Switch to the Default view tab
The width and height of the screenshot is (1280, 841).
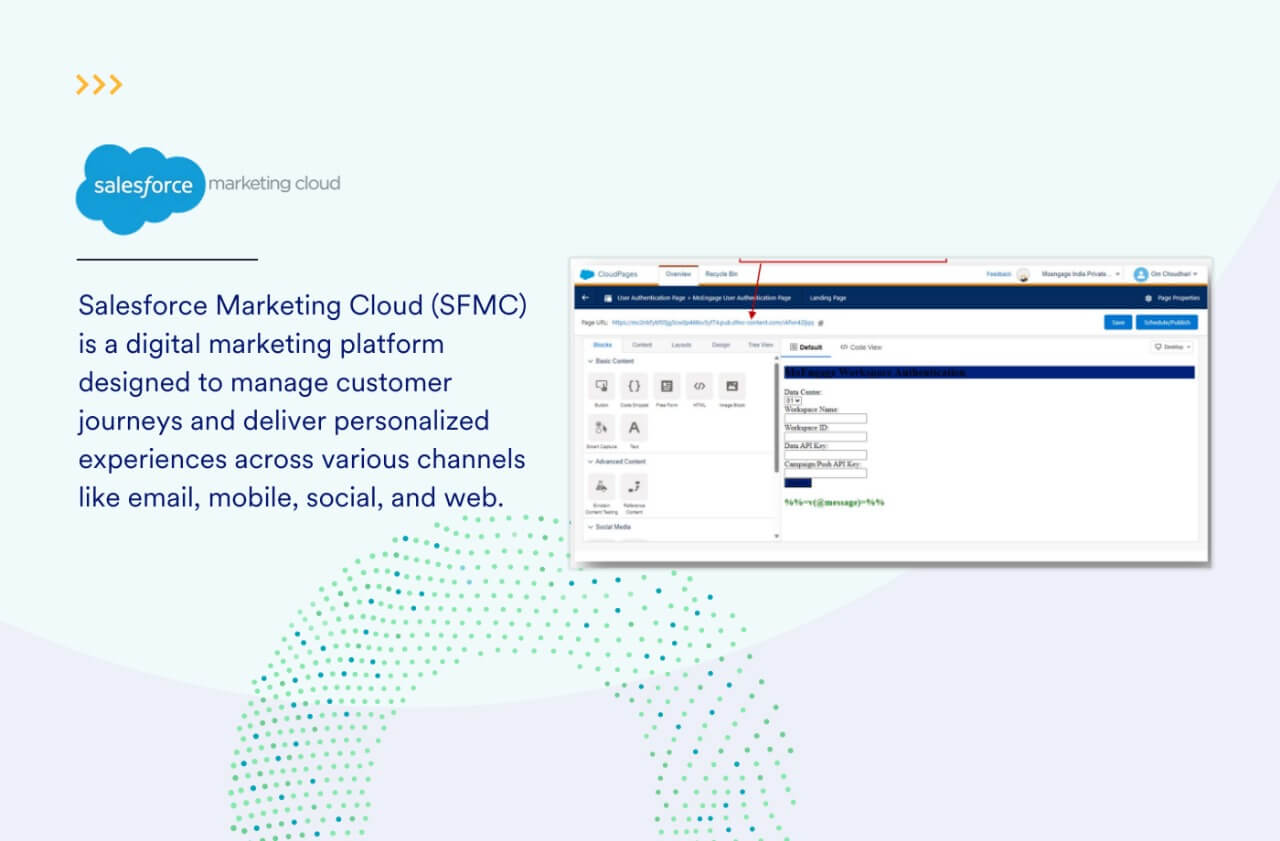coord(806,347)
